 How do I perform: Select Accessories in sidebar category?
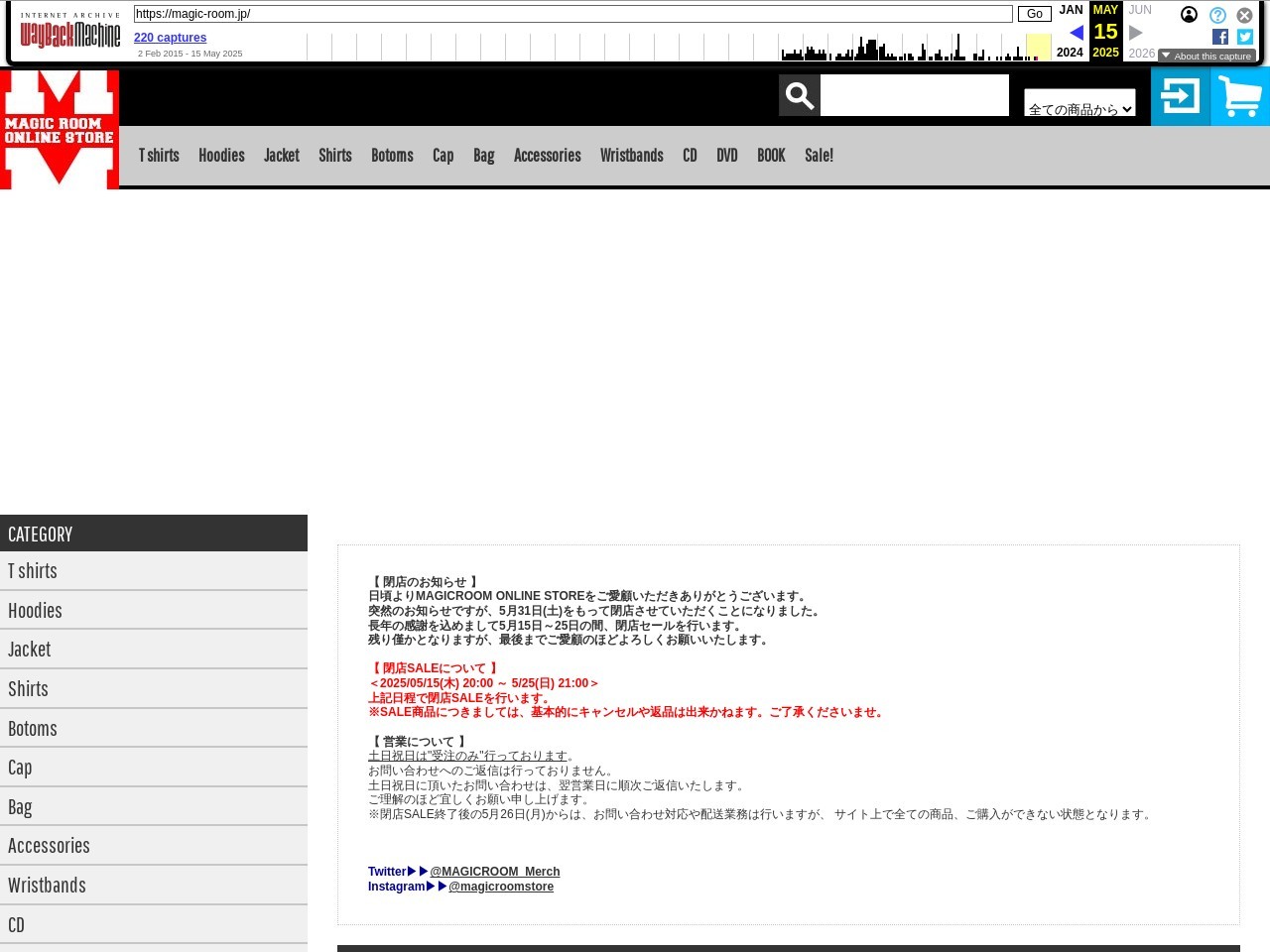(154, 846)
